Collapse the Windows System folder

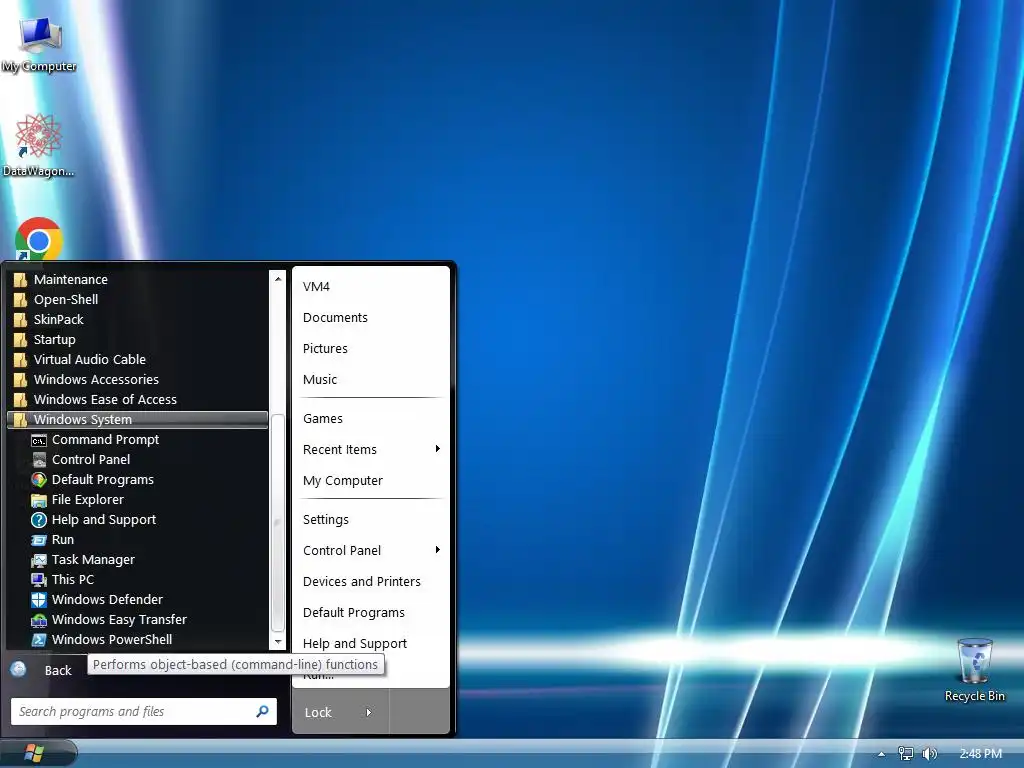[x=137, y=419]
